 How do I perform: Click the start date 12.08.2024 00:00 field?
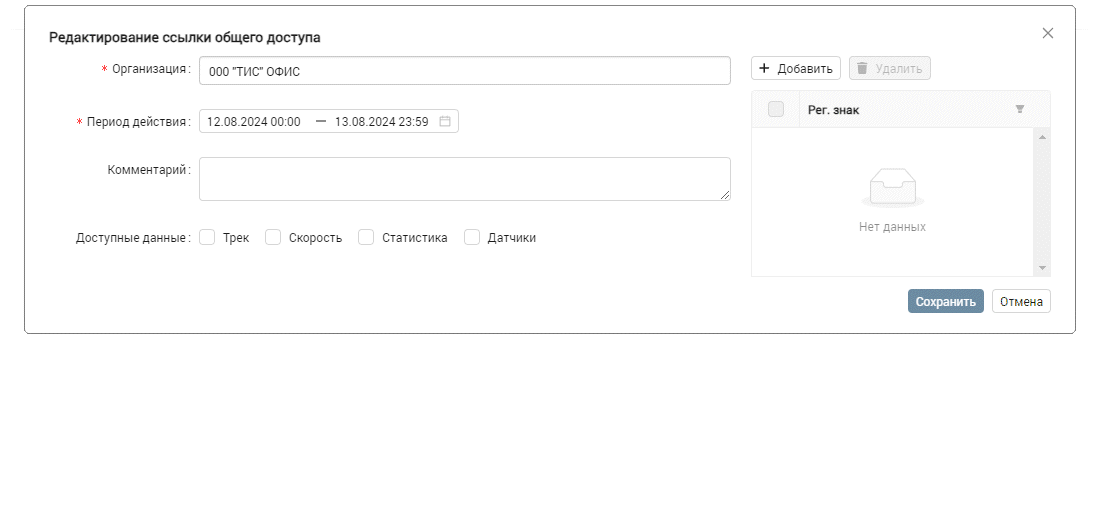point(254,122)
